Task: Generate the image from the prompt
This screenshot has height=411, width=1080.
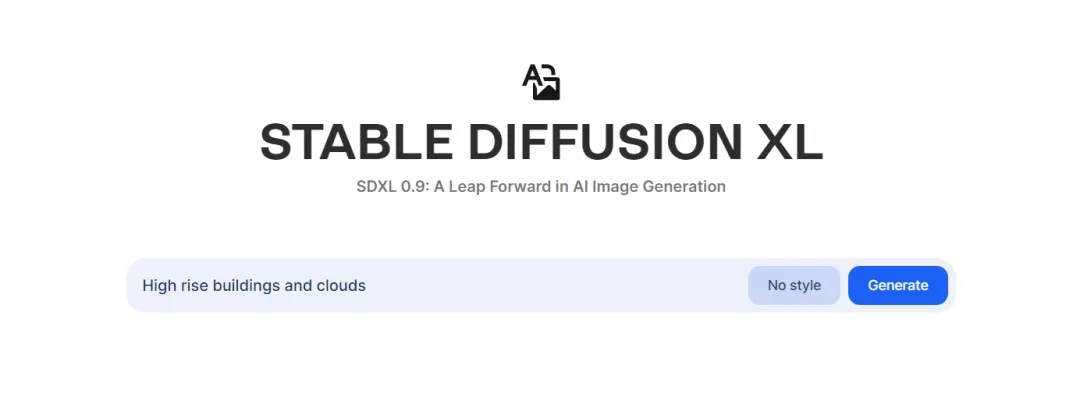Action: point(897,285)
